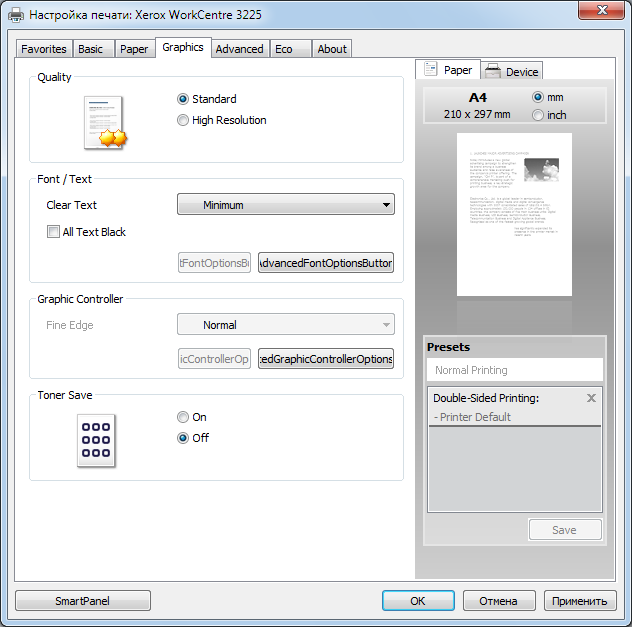Open the Clear Text dropdown

(x=286, y=204)
